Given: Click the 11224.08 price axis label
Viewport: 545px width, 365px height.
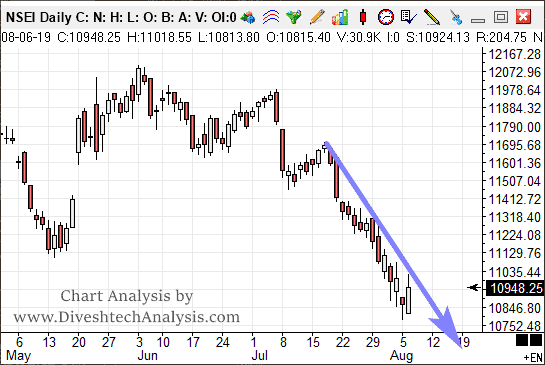Looking at the screenshot, I should pyautogui.click(x=515, y=236).
